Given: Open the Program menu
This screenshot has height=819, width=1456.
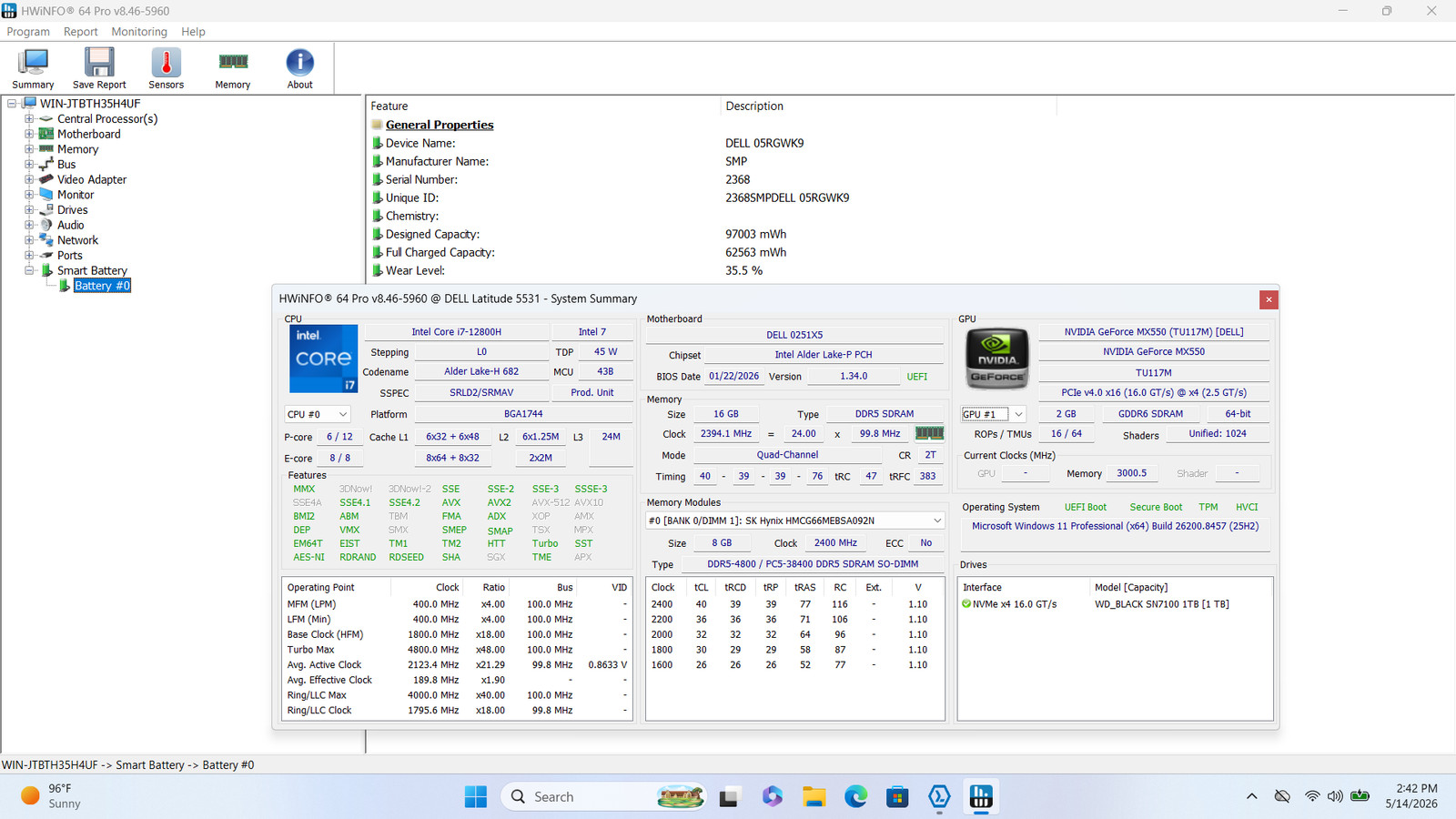Looking at the screenshot, I should (x=28, y=32).
